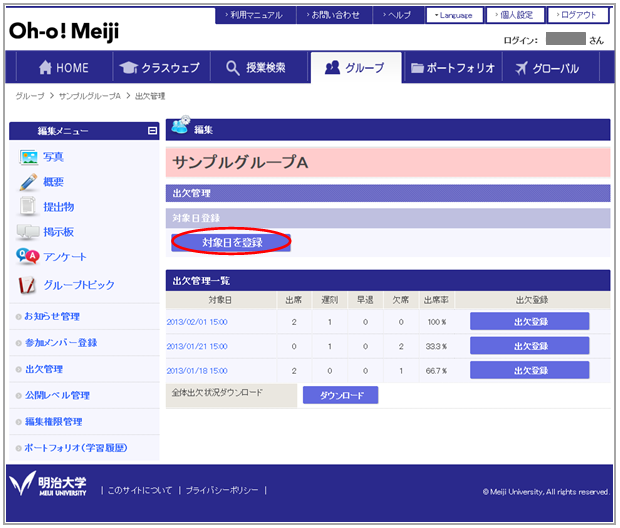This screenshot has width=620, height=528.
Task: Click the ダウンロード button
Action: click(340, 395)
